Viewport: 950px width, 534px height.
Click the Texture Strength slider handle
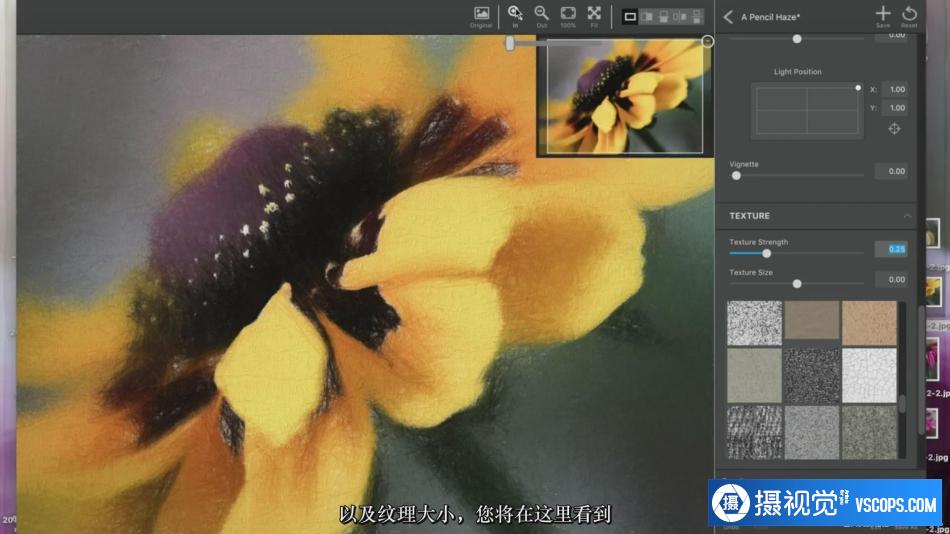(766, 253)
